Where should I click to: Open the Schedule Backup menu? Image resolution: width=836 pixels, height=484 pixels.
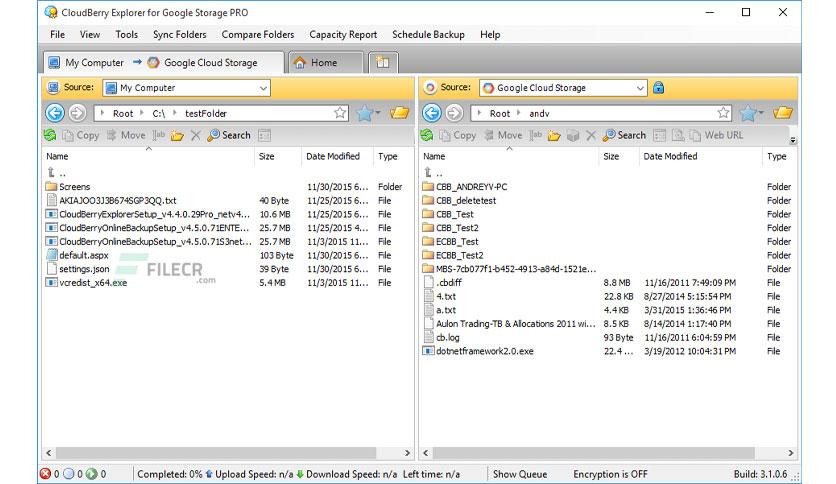click(428, 35)
